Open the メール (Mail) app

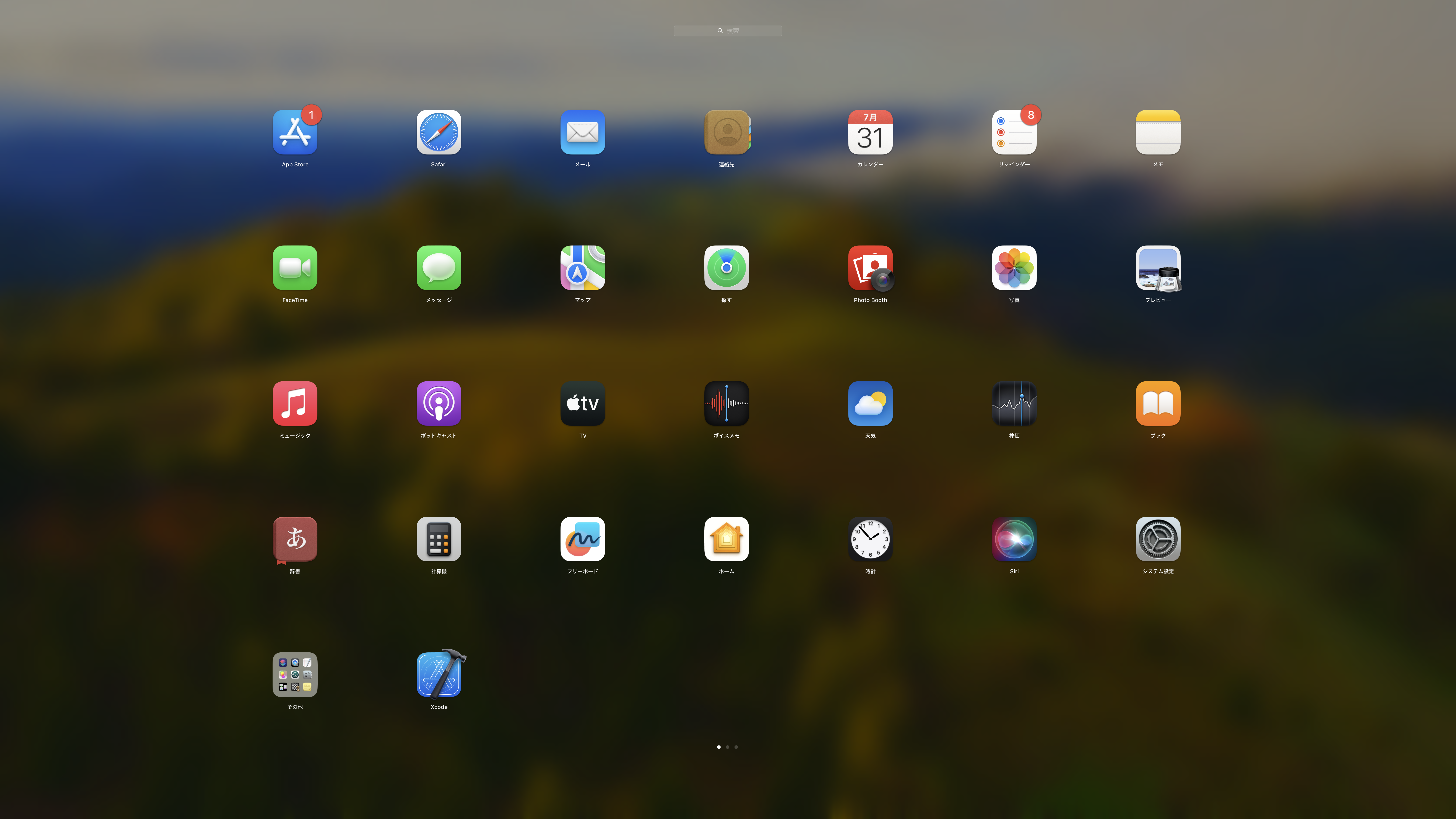coord(583,132)
